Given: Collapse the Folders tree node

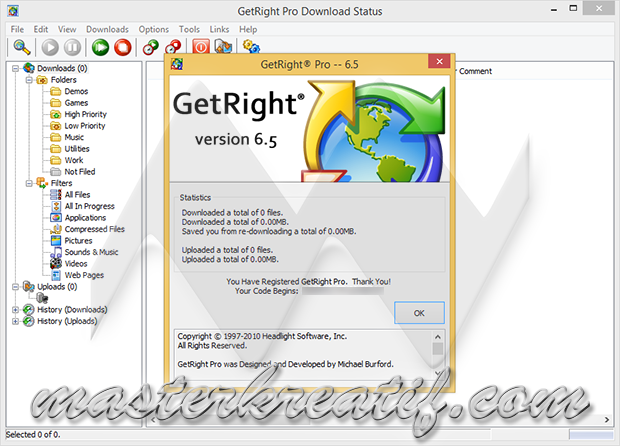Looking at the screenshot, I should click(x=29, y=80).
